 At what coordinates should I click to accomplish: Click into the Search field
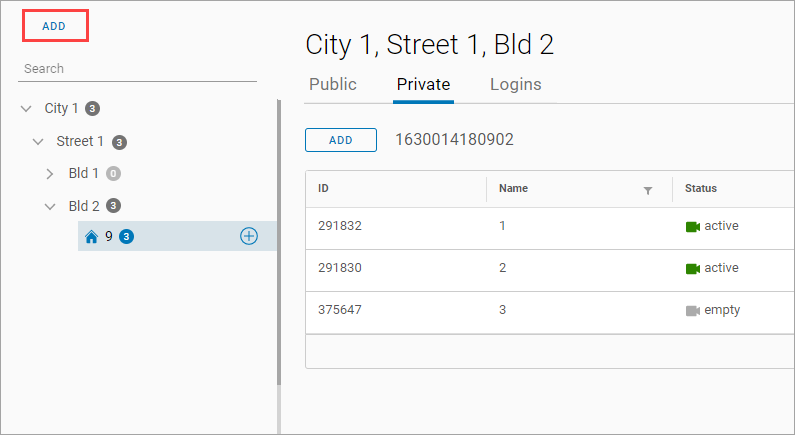137,69
